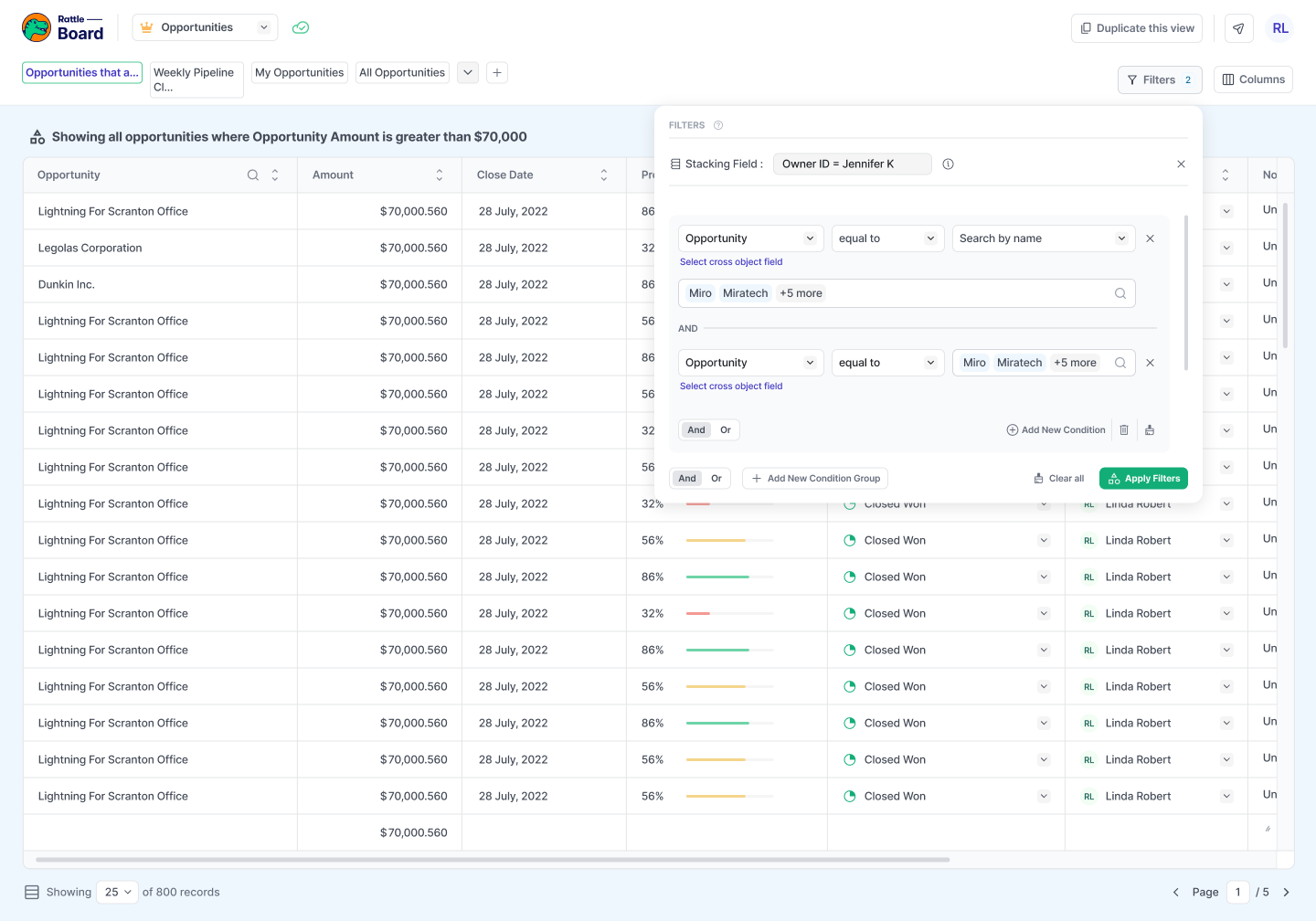Open the Opportunities view selector dropdown

(x=263, y=26)
